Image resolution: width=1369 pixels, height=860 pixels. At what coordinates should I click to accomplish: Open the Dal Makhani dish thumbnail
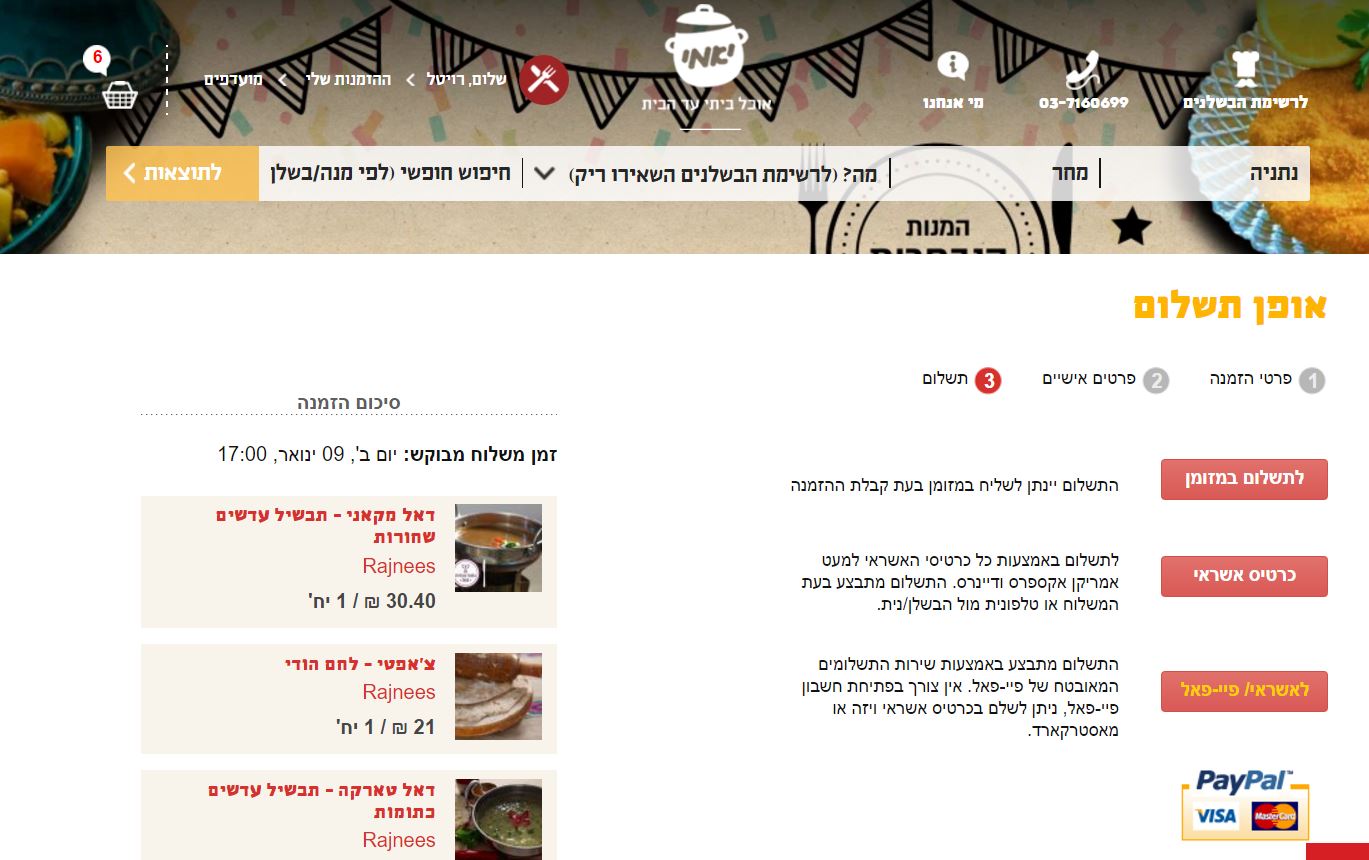pyautogui.click(x=498, y=548)
